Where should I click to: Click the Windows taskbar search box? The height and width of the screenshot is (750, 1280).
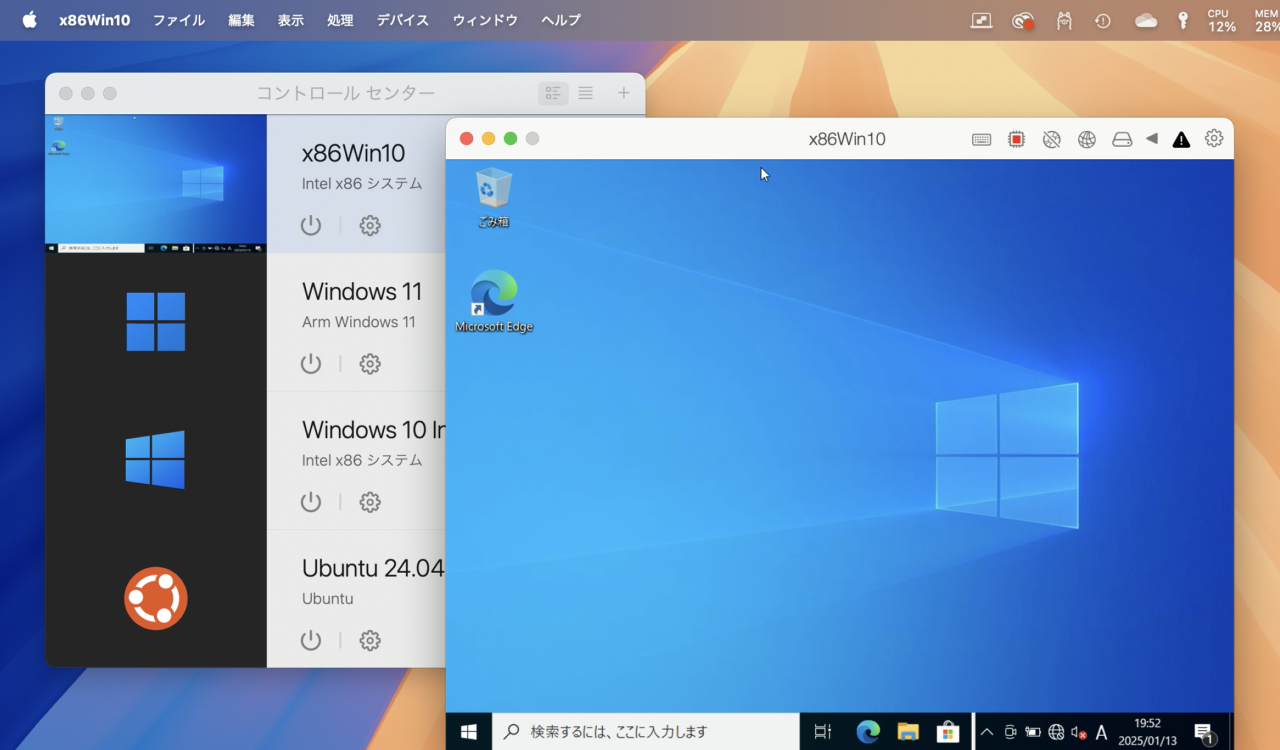pos(646,732)
